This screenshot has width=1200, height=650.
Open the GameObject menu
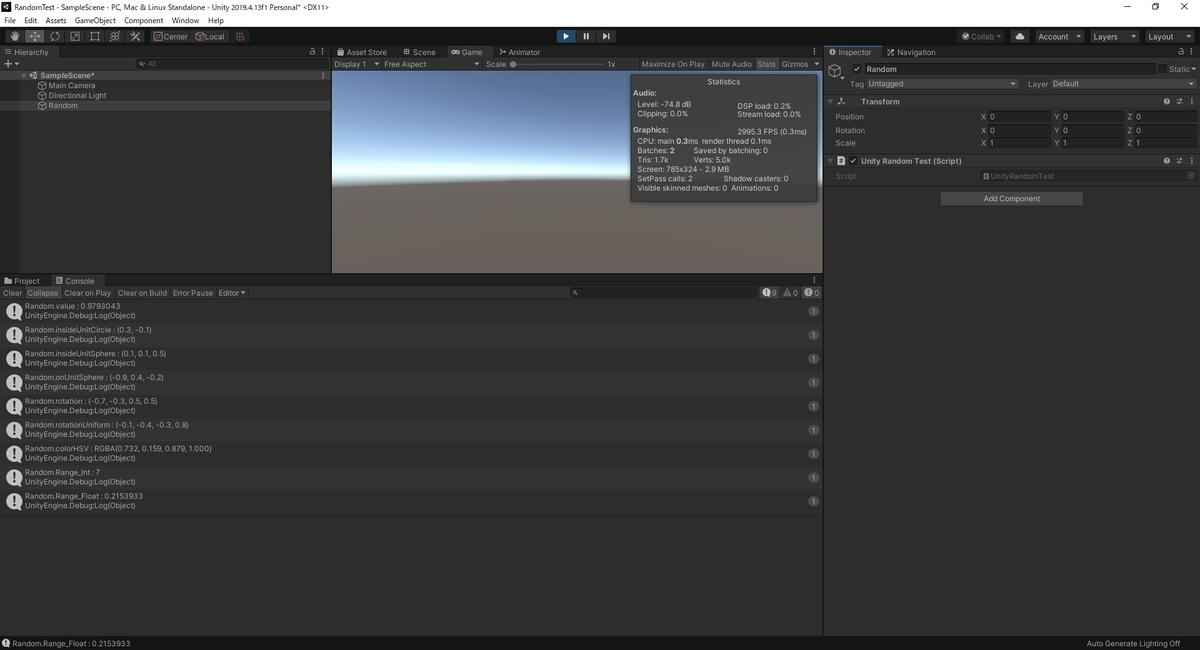[x=95, y=20]
